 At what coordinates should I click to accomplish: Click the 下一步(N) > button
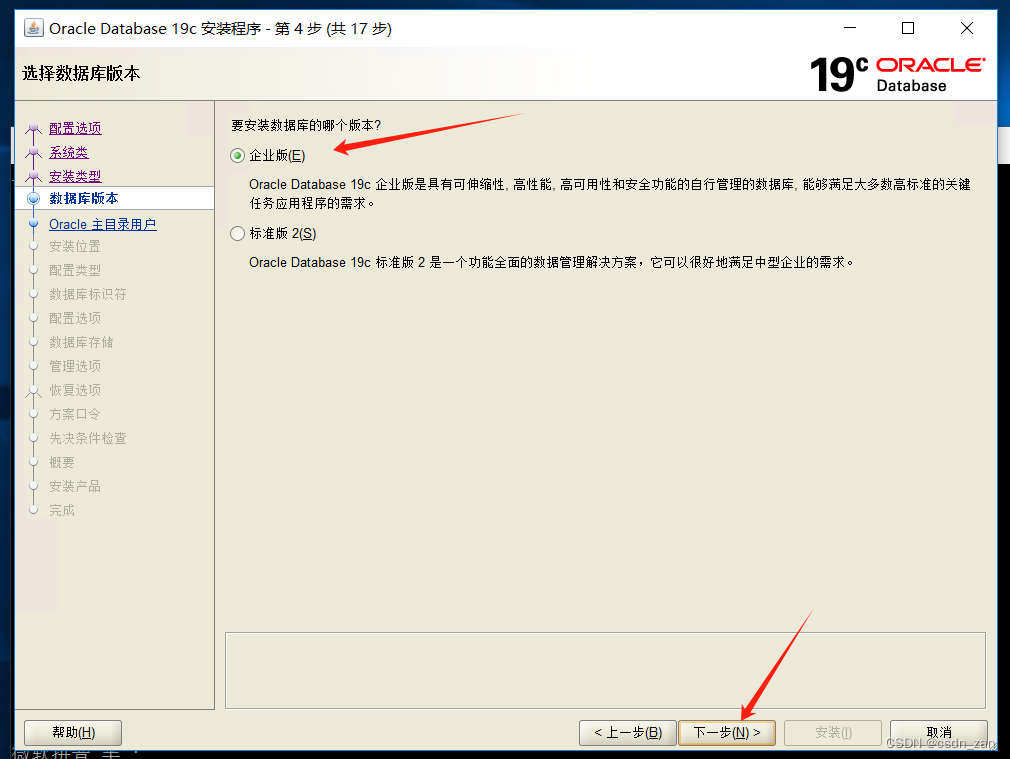click(x=727, y=733)
